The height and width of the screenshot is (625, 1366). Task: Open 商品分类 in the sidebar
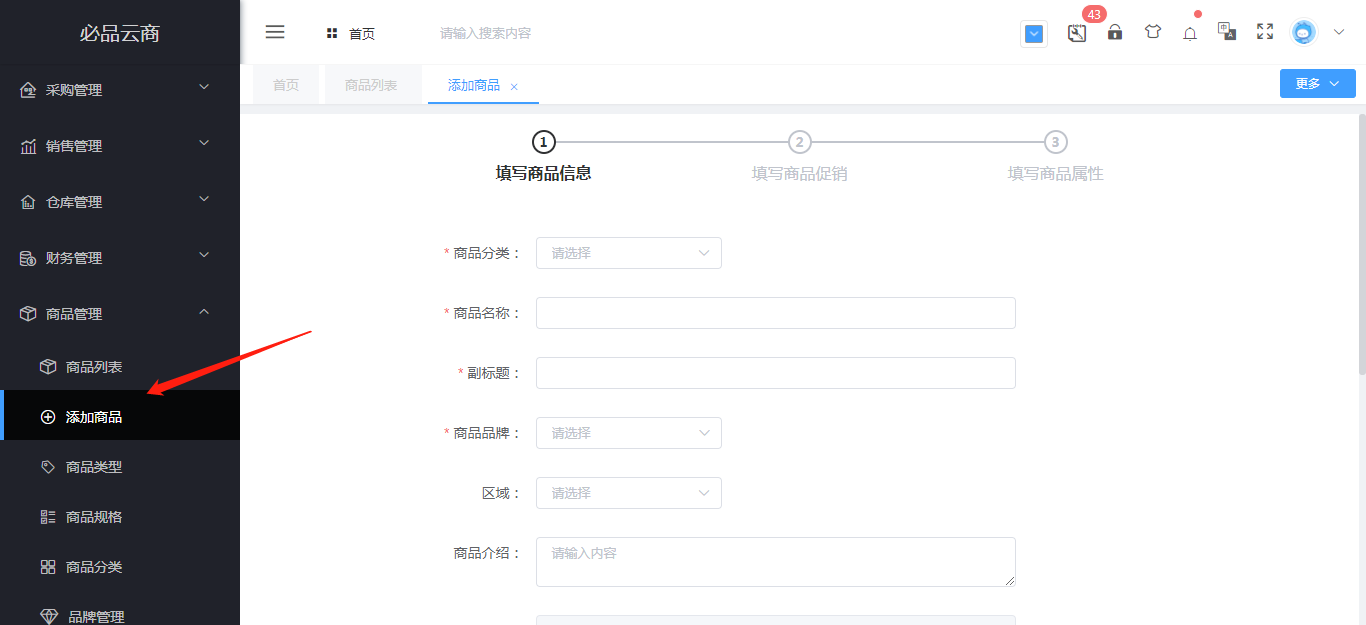pos(120,566)
